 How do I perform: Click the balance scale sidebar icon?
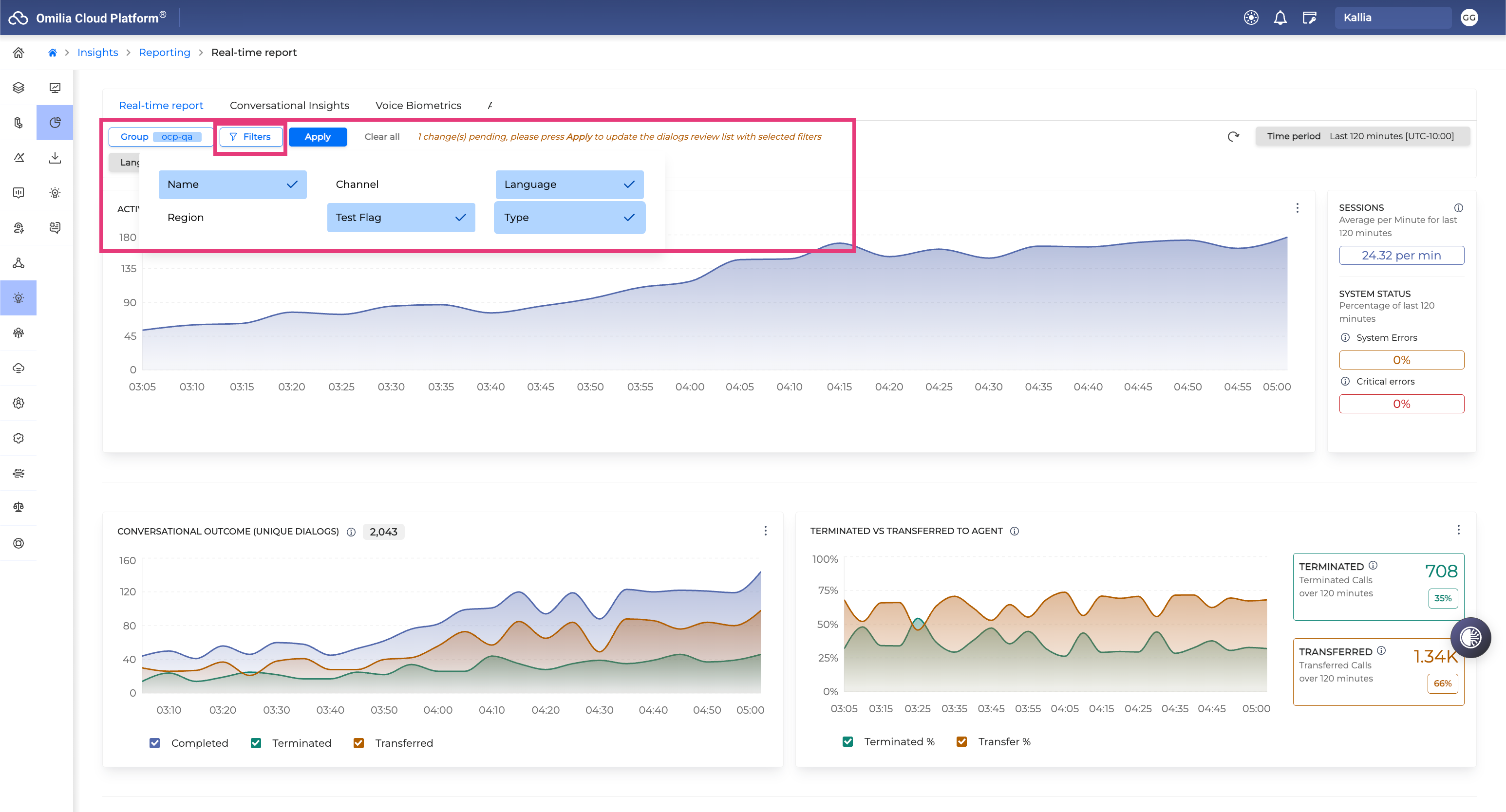coord(19,507)
